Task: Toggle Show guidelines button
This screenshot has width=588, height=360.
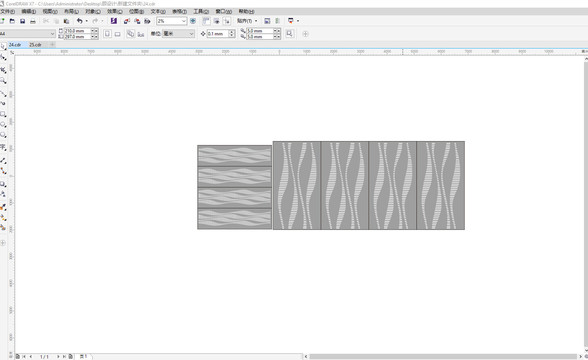Action: coord(226,21)
